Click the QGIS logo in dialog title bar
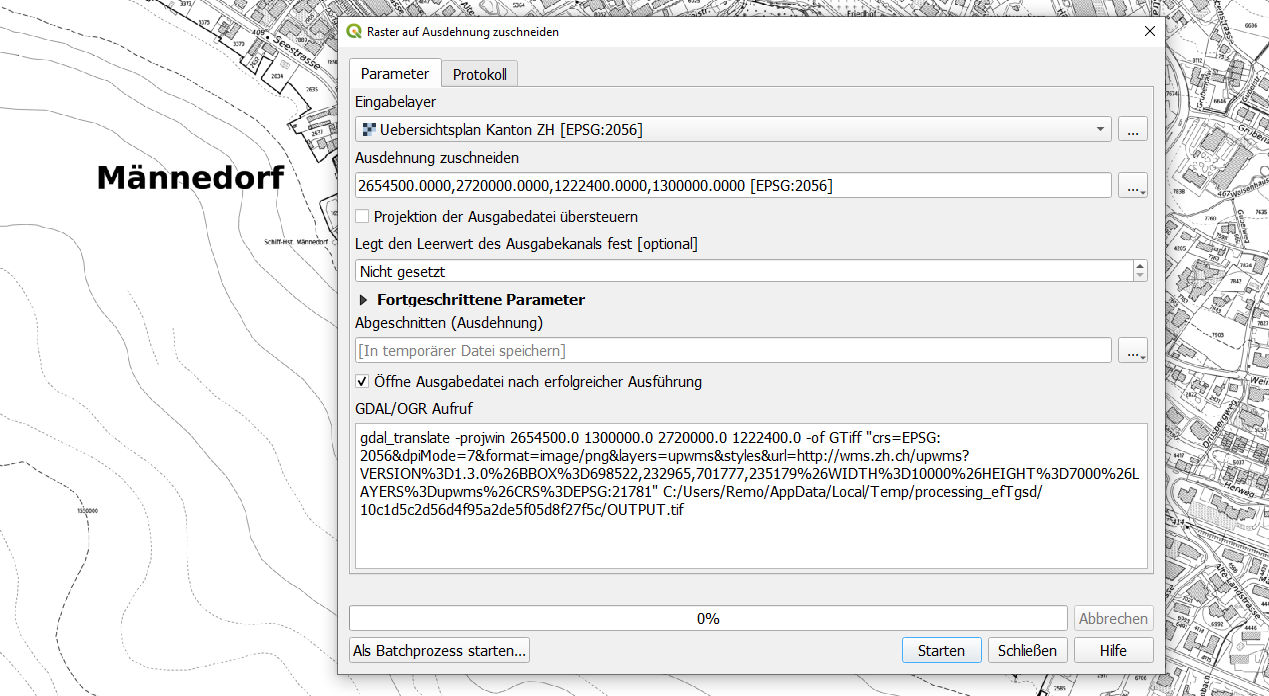1269x696 pixels. (x=354, y=31)
